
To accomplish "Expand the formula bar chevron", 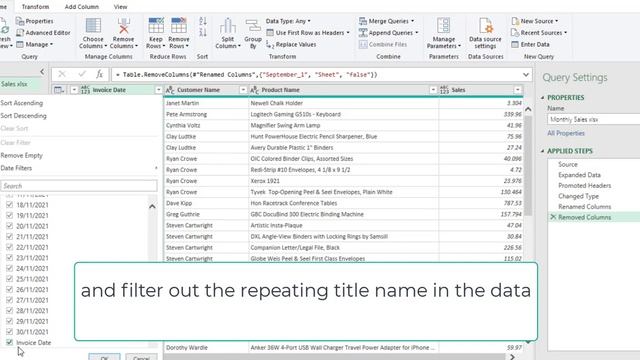I will tap(526, 75).
